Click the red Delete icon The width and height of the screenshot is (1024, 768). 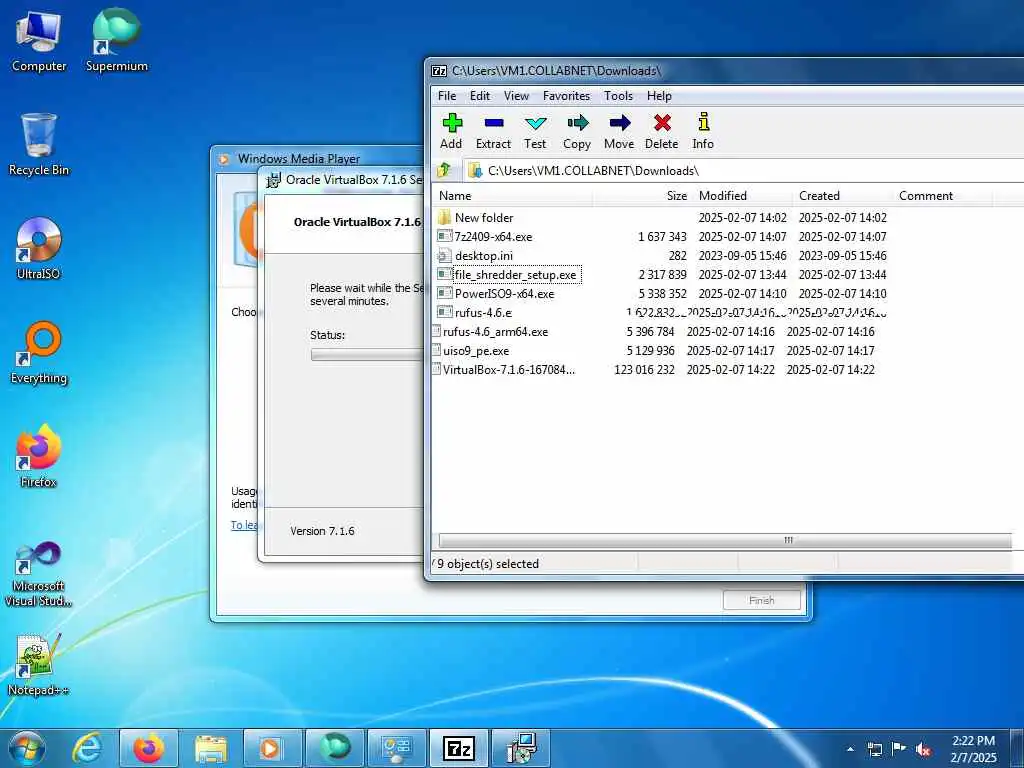coord(662,131)
